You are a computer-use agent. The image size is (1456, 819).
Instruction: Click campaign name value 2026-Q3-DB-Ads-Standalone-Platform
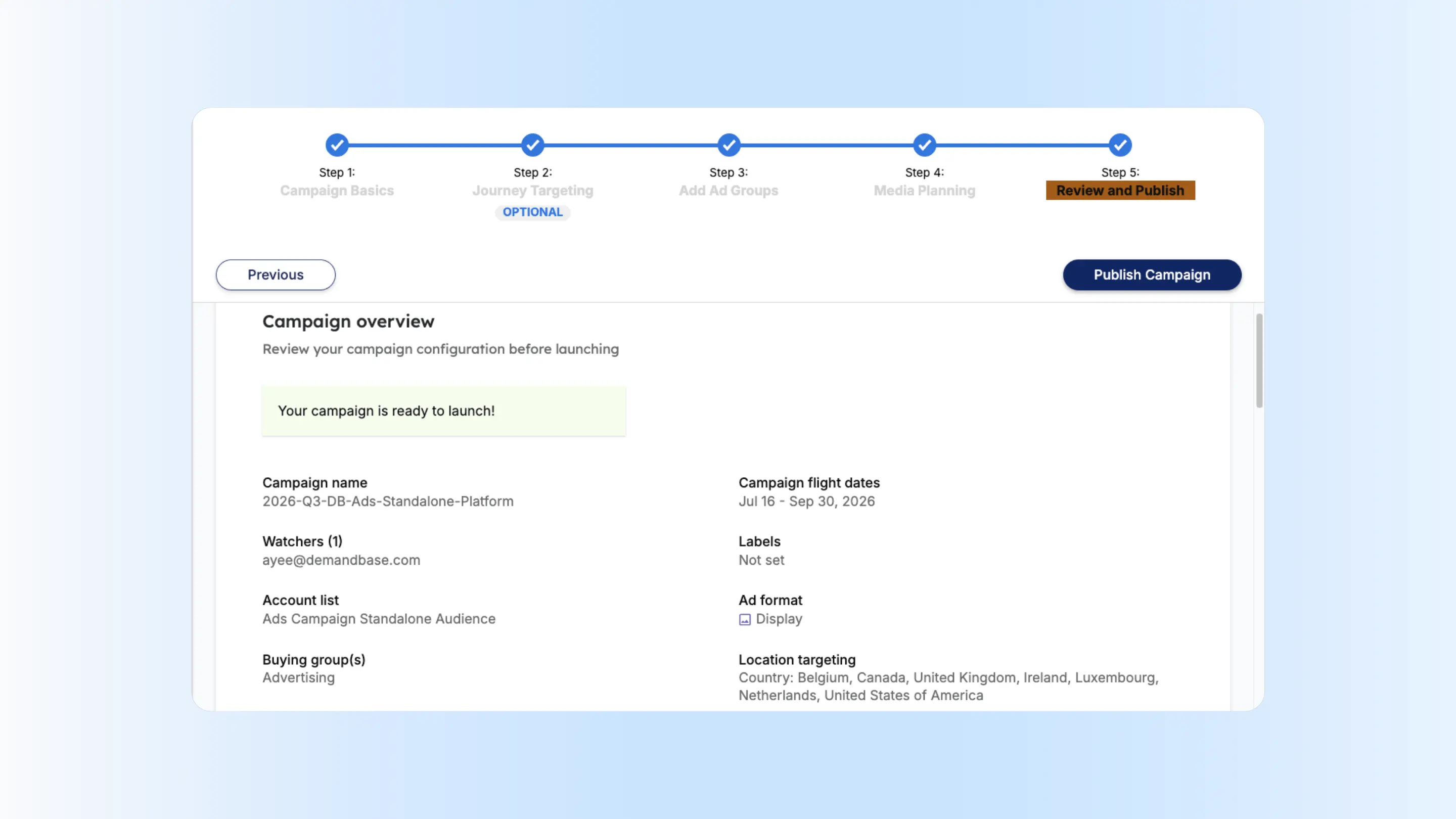click(388, 502)
